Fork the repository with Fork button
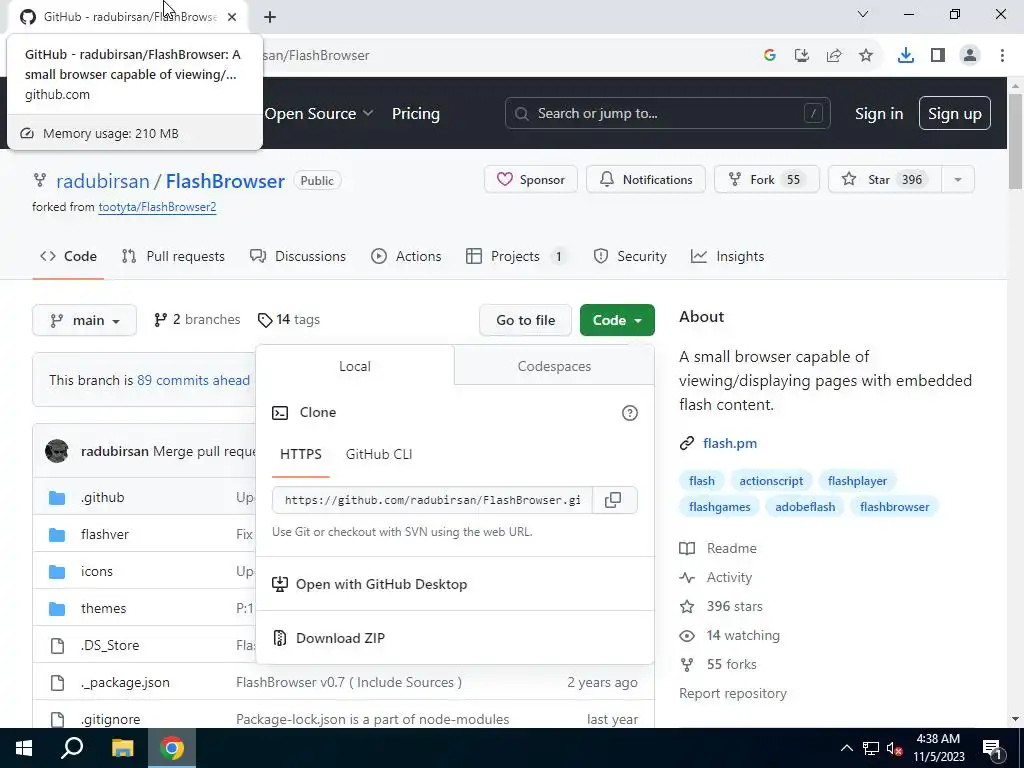 [x=767, y=180]
